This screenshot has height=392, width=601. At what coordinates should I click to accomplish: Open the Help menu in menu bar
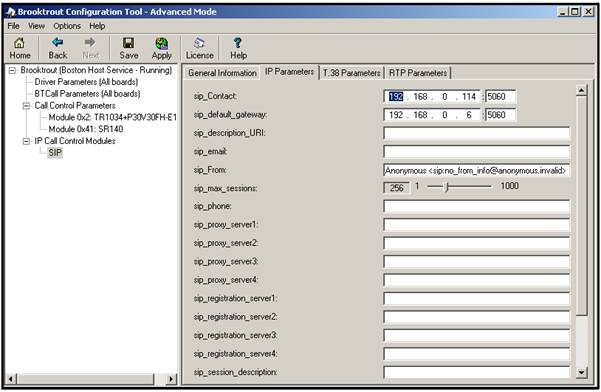[97, 26]
